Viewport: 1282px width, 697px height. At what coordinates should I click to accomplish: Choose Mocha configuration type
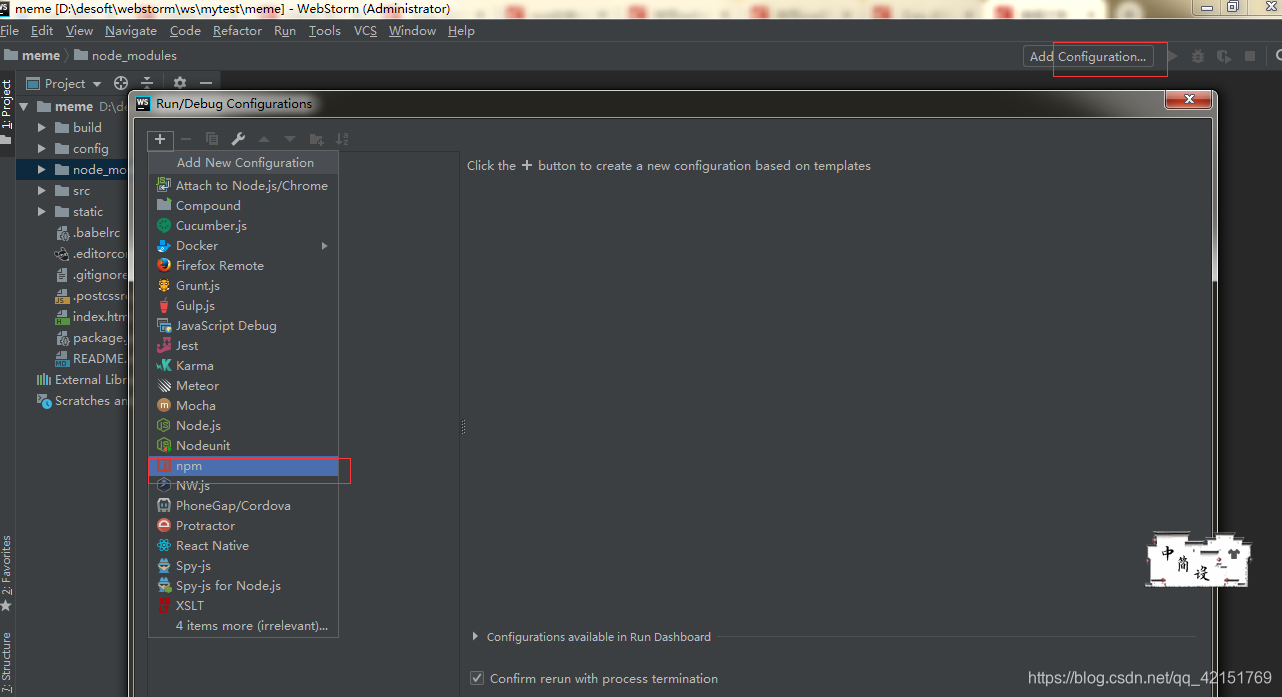pos(243,405)
